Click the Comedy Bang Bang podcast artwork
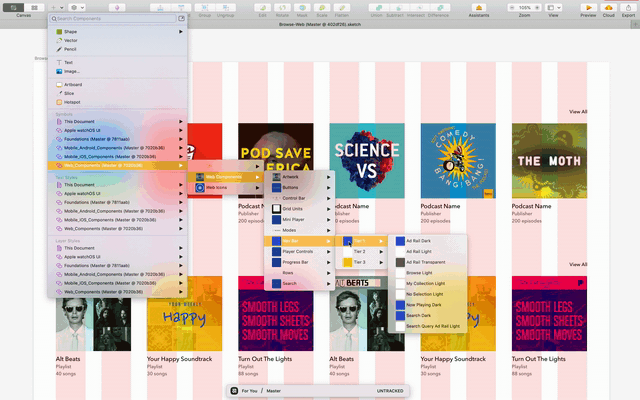 [458, 161]
